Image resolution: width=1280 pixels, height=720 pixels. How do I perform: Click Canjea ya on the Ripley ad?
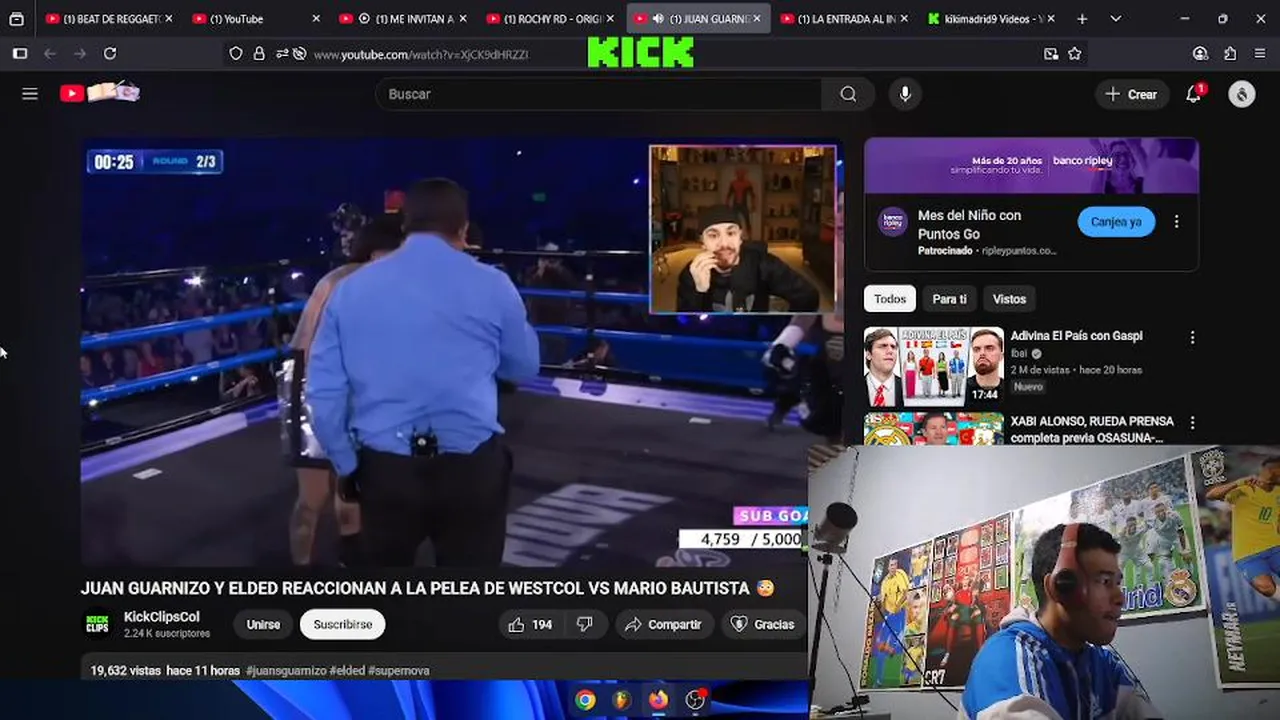(x=1116, y=222)
